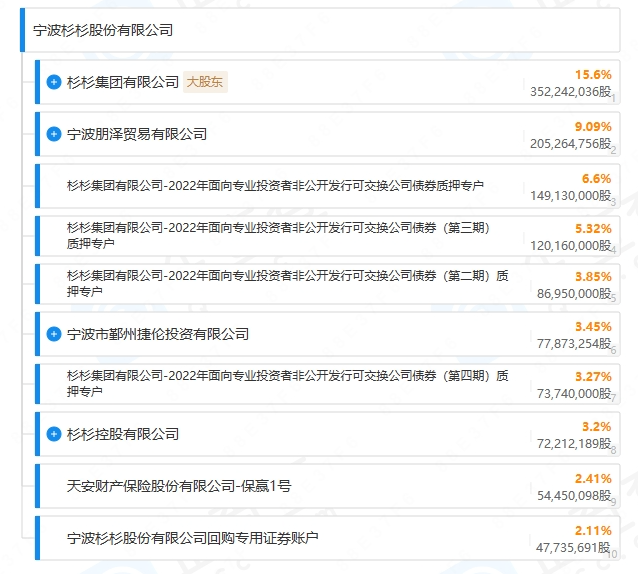The width and height of the screenshot is (638, 574).
Task: Select the 第三期 质押专户 shareholder row
Action: (x=328, y=236)
